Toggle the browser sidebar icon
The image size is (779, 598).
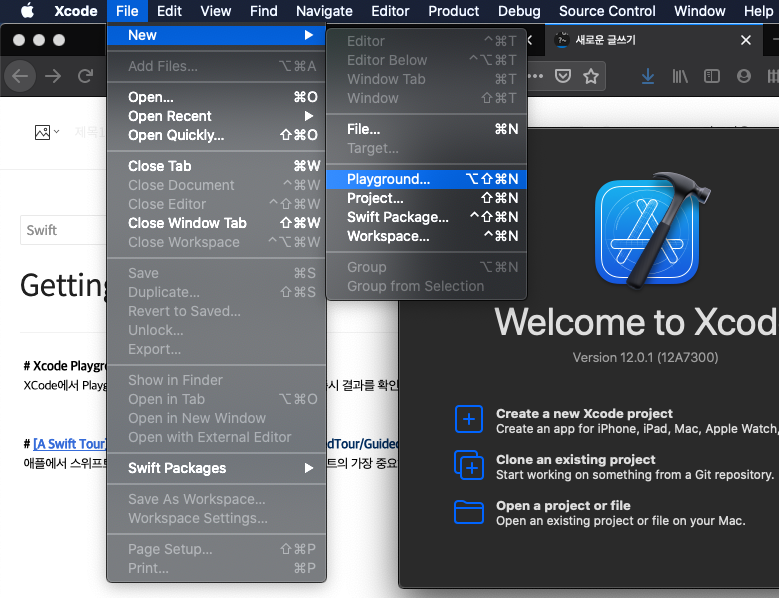pyautogui.click(x=711, y=76)
